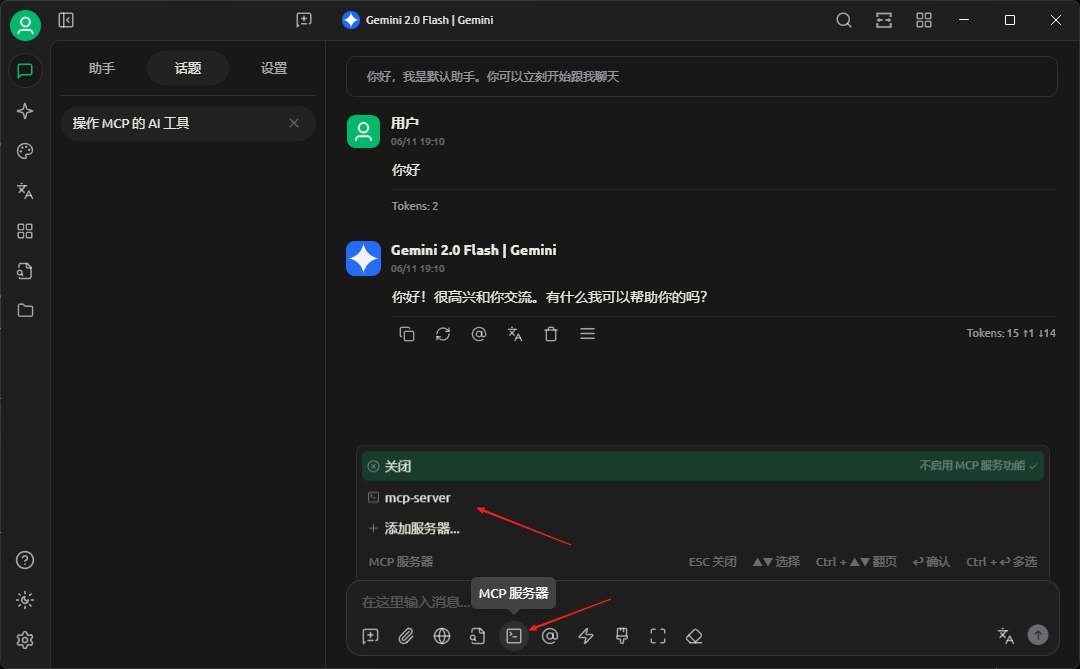Image resolution: width=1080 pixels, height=669 pixels.
Task: Select the 操作 MCP 的 AI 工具 topic
Action: [188, 123]
